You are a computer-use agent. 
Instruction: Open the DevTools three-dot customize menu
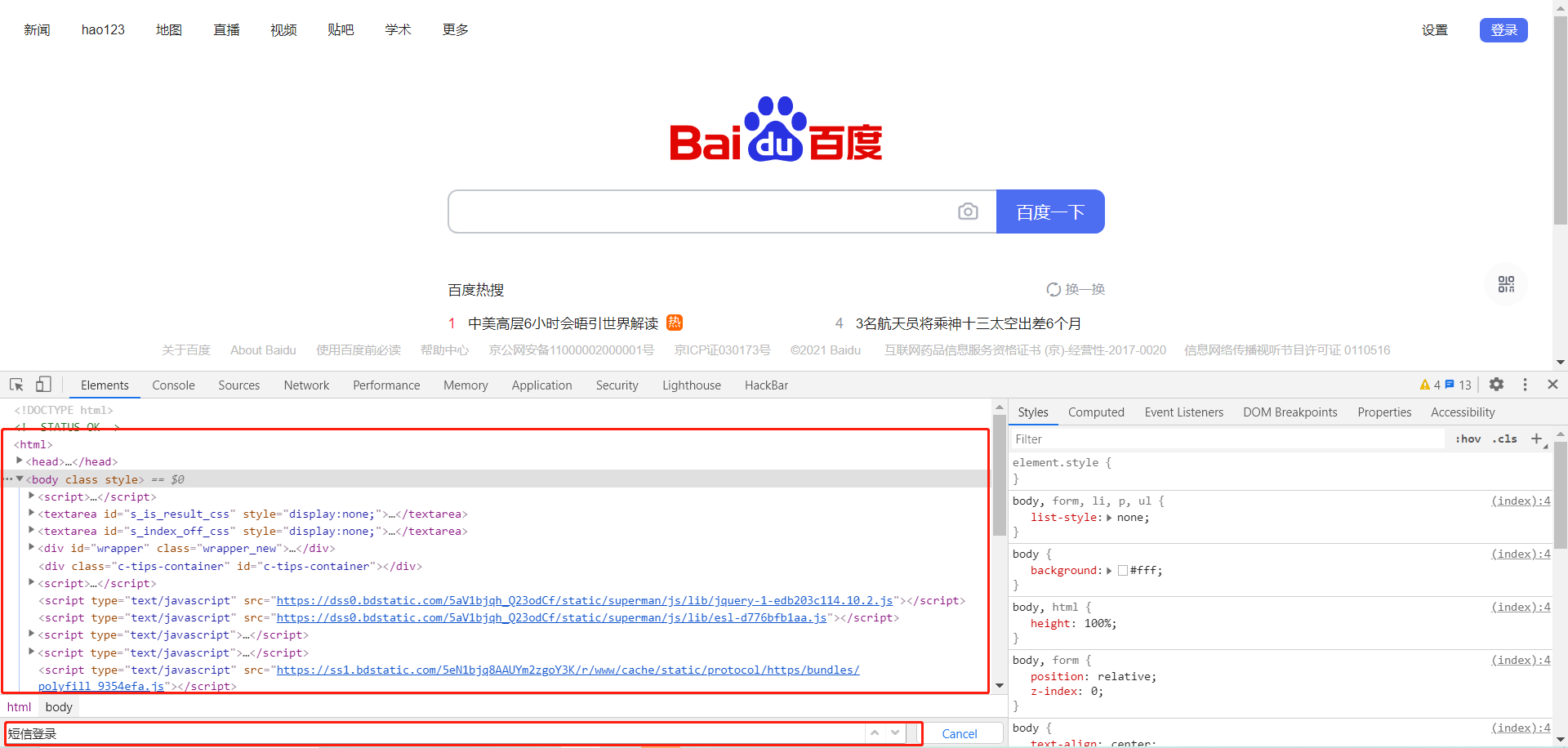click(x=1524, y=384)
